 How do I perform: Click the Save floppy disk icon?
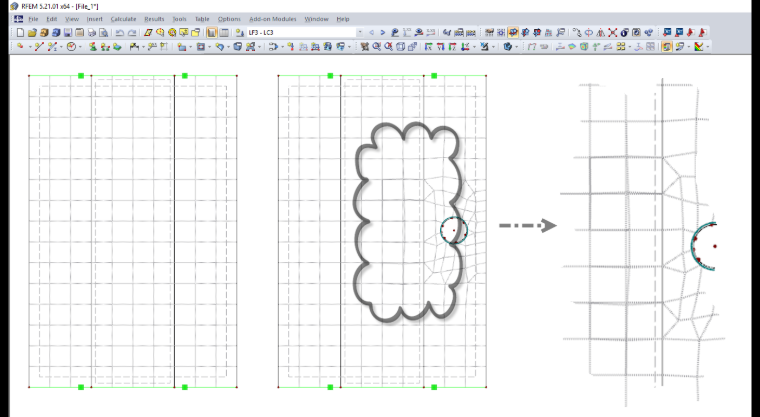click(x=68, y=32)
